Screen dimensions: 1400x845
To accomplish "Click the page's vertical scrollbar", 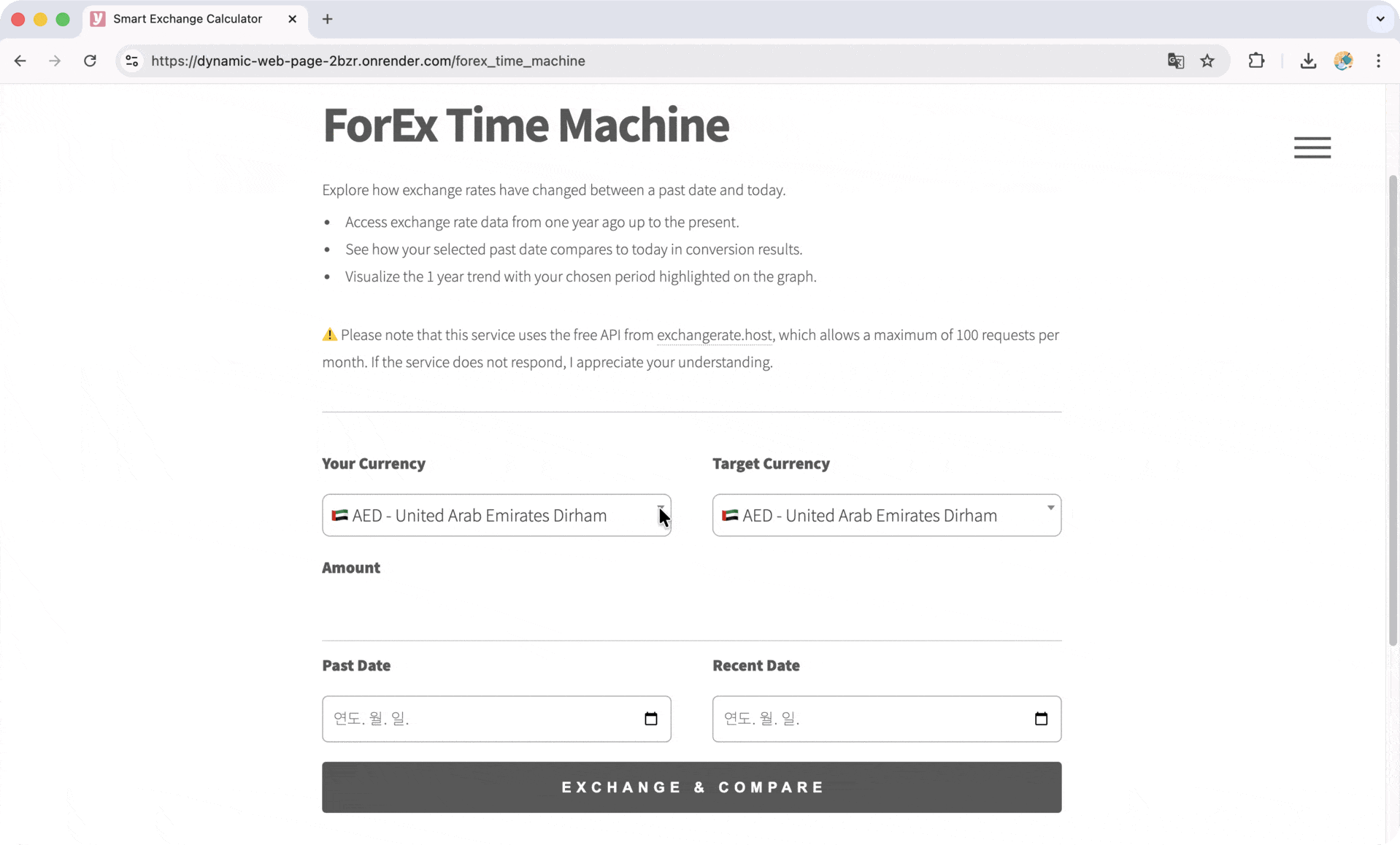I will (1393, 409).
